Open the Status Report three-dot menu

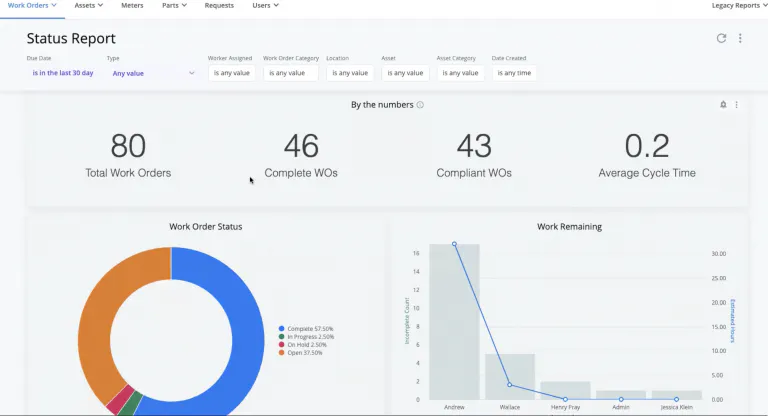click(740, 38)
